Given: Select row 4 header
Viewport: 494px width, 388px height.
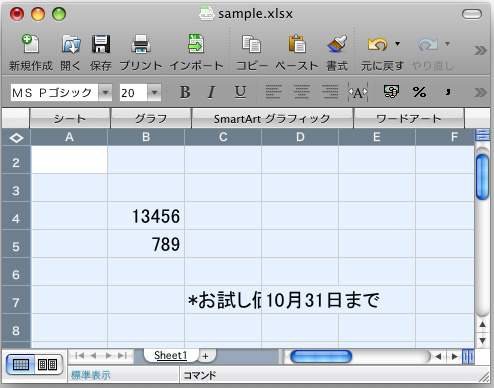Looking at the screenshot, I should coord(16,216).
